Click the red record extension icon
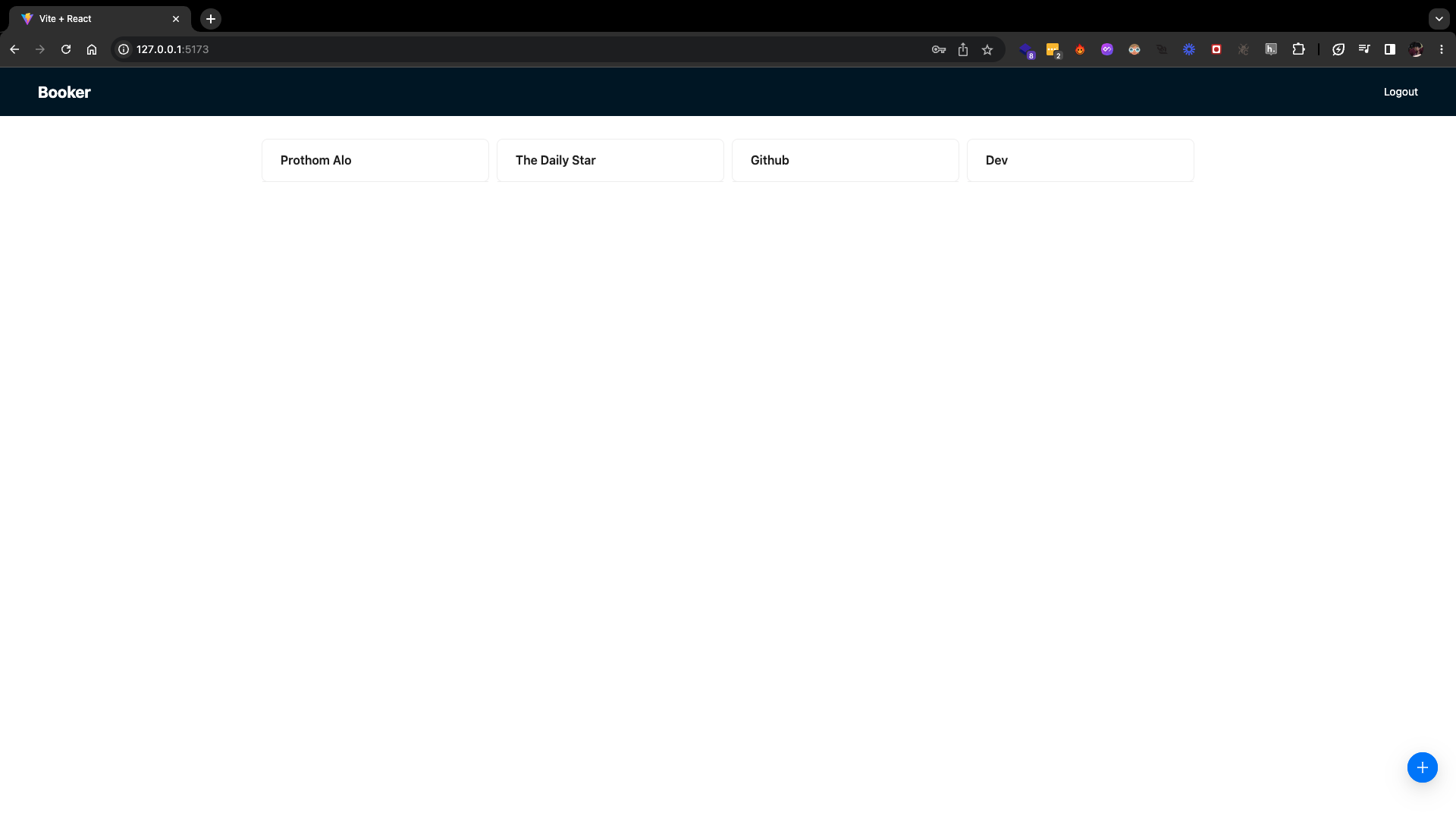The image size is (1456, 819). tap(1216, 49)
